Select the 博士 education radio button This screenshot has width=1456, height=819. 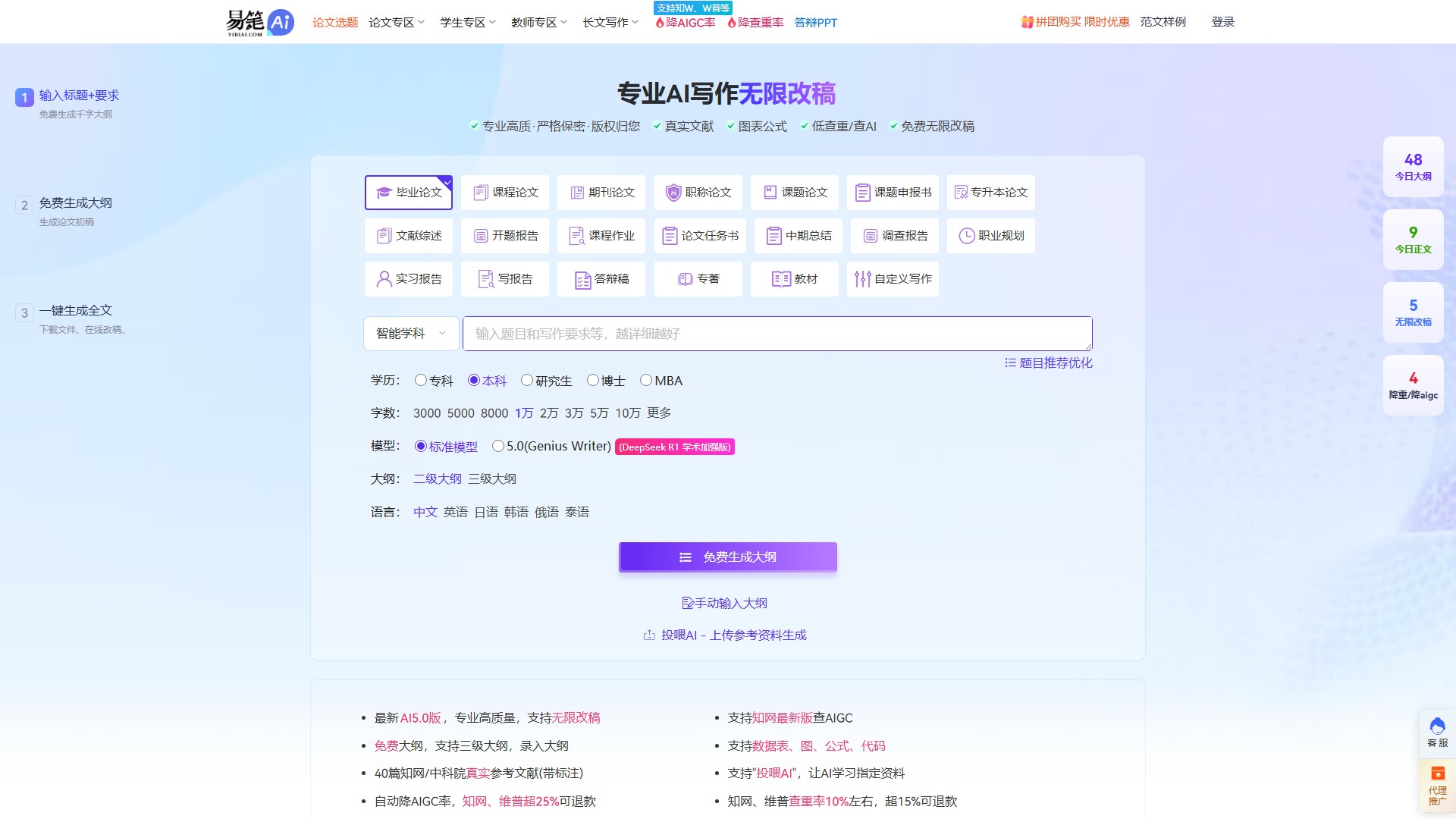pos(593,381)
